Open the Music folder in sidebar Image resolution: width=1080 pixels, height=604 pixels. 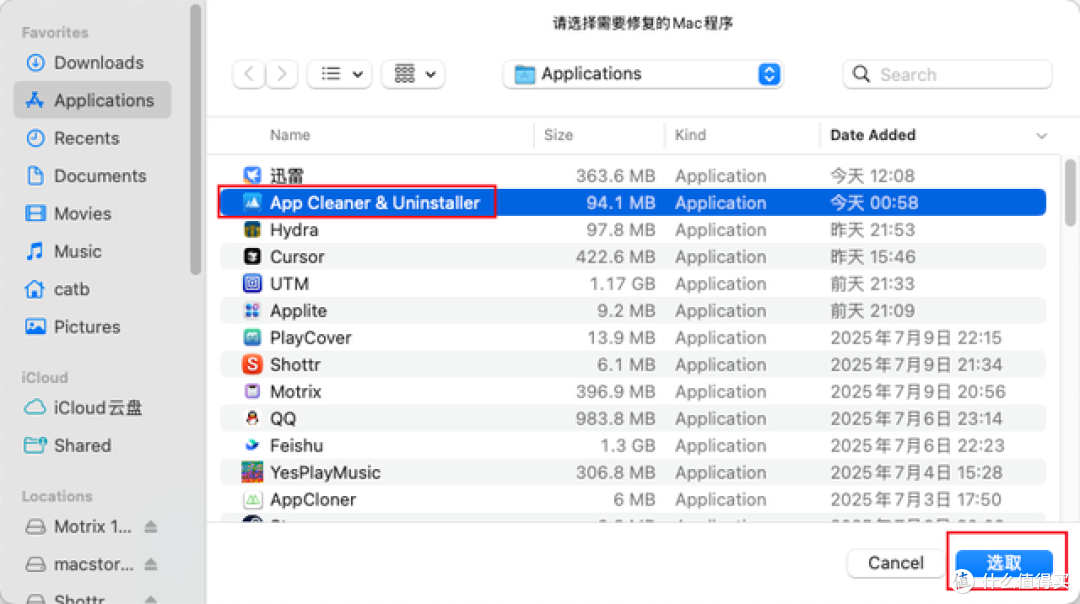(63, 251)
